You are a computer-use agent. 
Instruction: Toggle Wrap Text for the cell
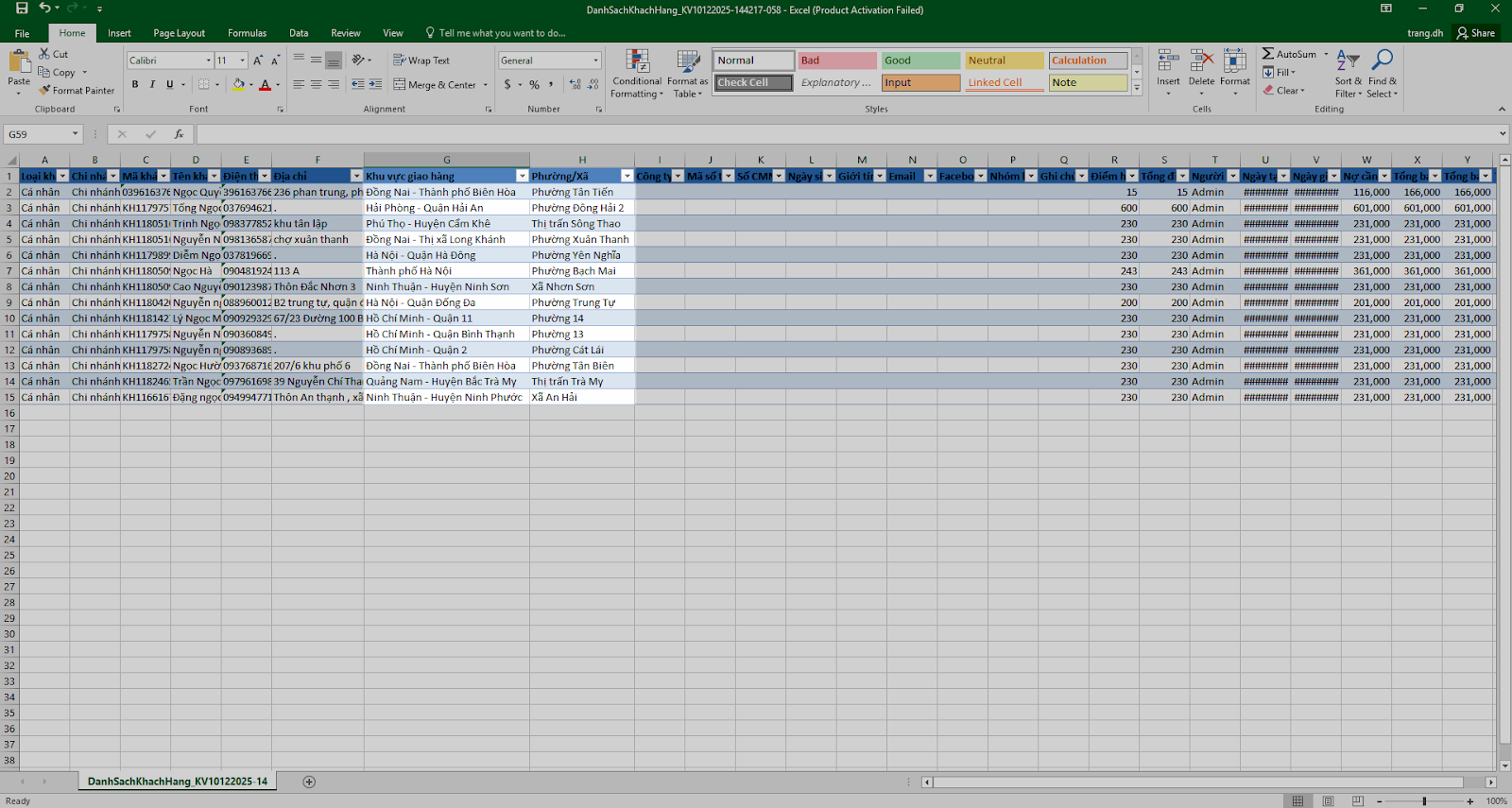coord(421,60)
